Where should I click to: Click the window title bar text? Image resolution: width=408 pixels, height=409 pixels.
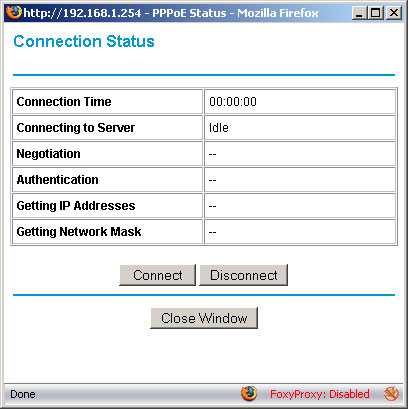point(171,13)
